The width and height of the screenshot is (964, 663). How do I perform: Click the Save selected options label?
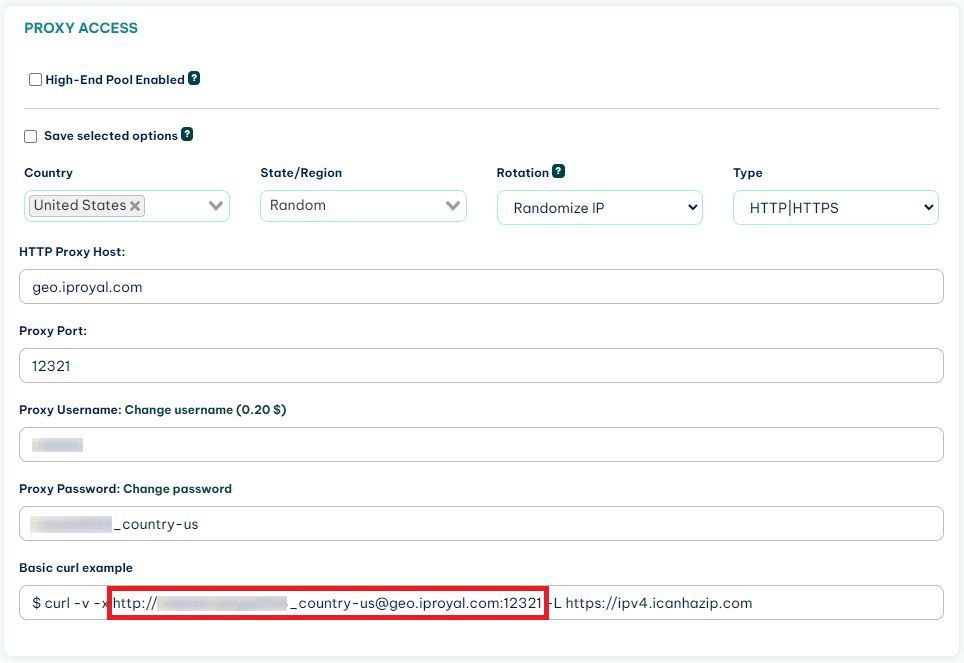point(111,136)
